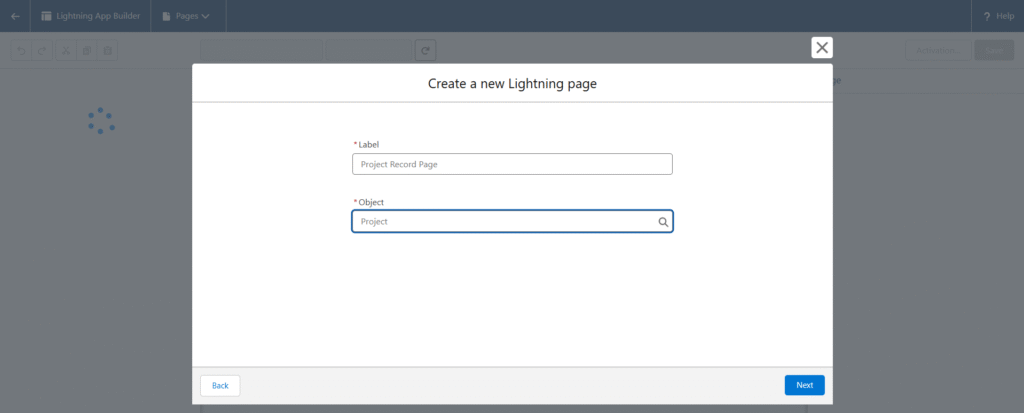The image size is (1024, 413).
Task: Click the back arrow in the header
Action: (15, 16)
